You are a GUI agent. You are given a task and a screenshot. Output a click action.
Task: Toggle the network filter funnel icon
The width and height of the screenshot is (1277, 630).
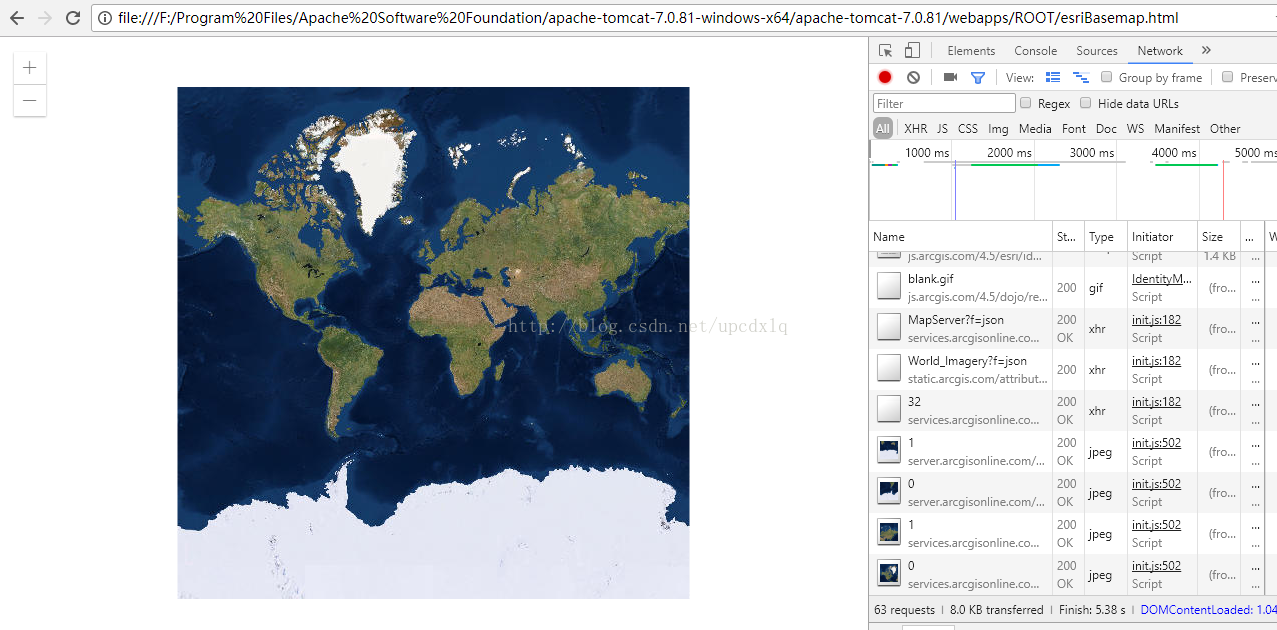(x=978, y=77)
